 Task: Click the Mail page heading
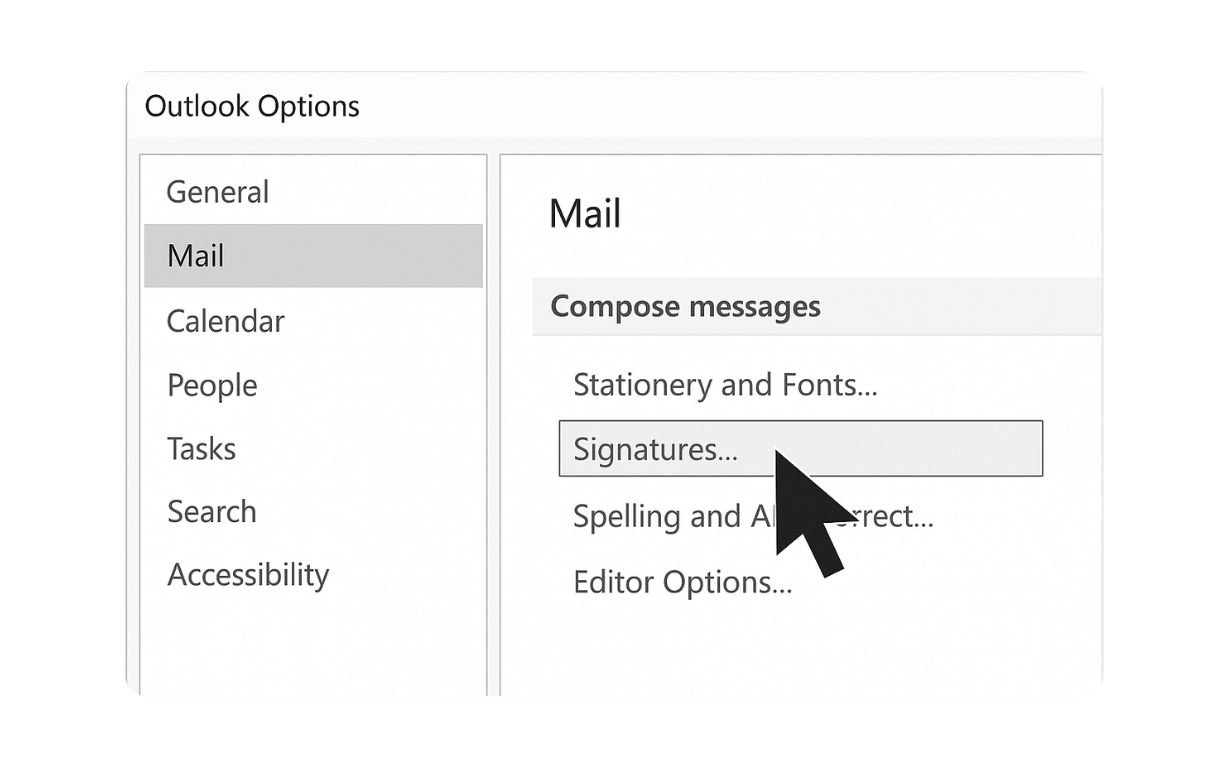[585, 213]
